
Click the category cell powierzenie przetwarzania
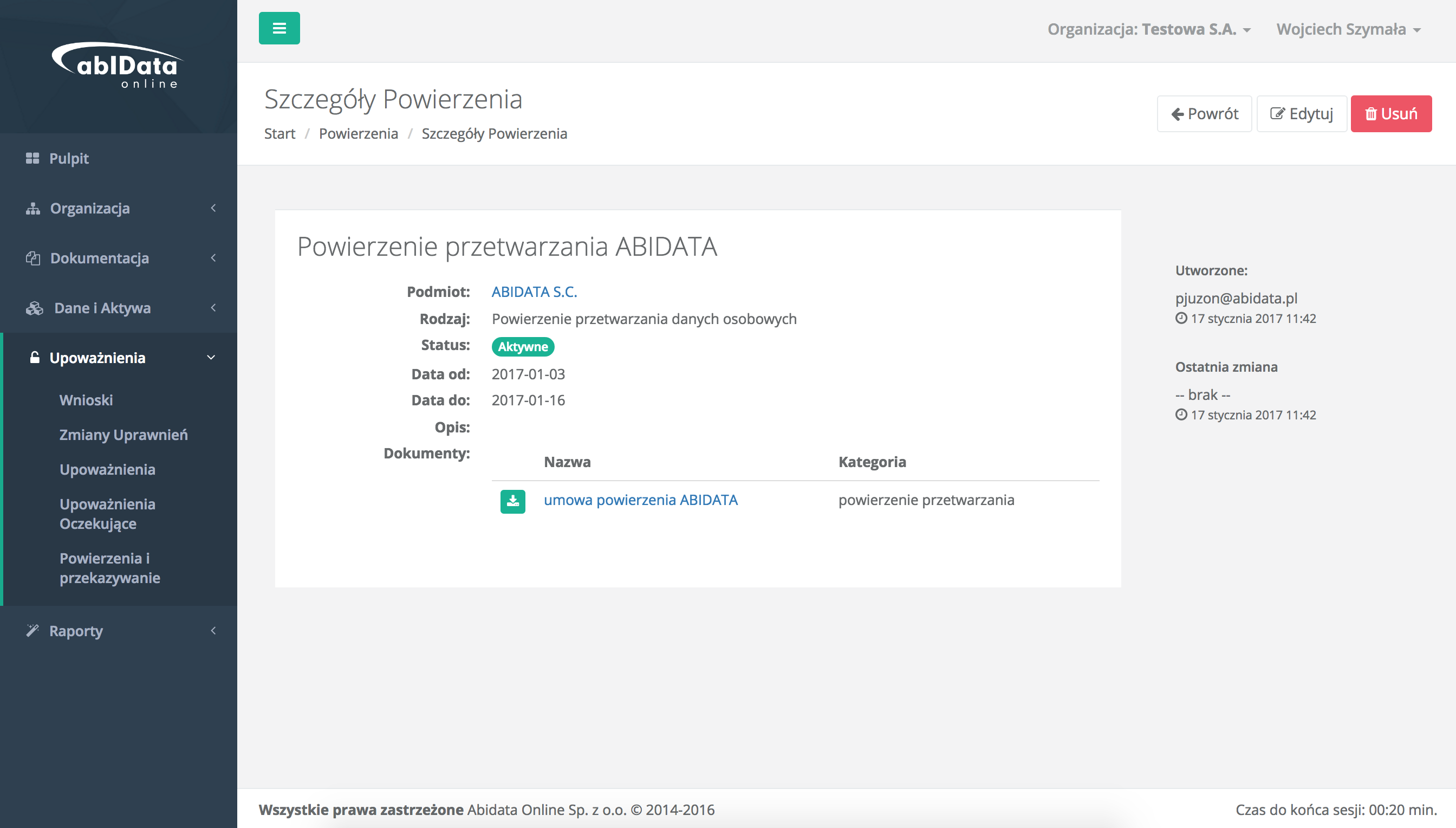pos(926,500)
